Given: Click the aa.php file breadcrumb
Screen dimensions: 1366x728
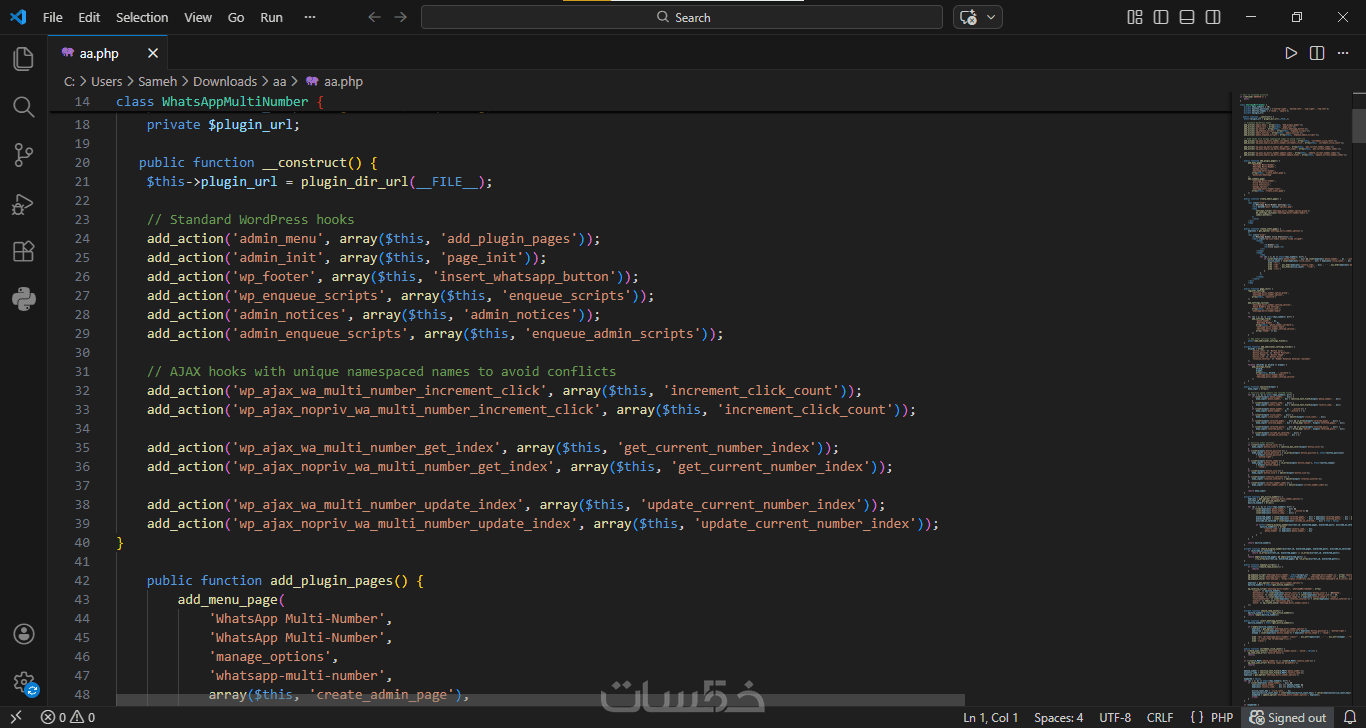Looking at the screenshot, I should click(343, 81).
